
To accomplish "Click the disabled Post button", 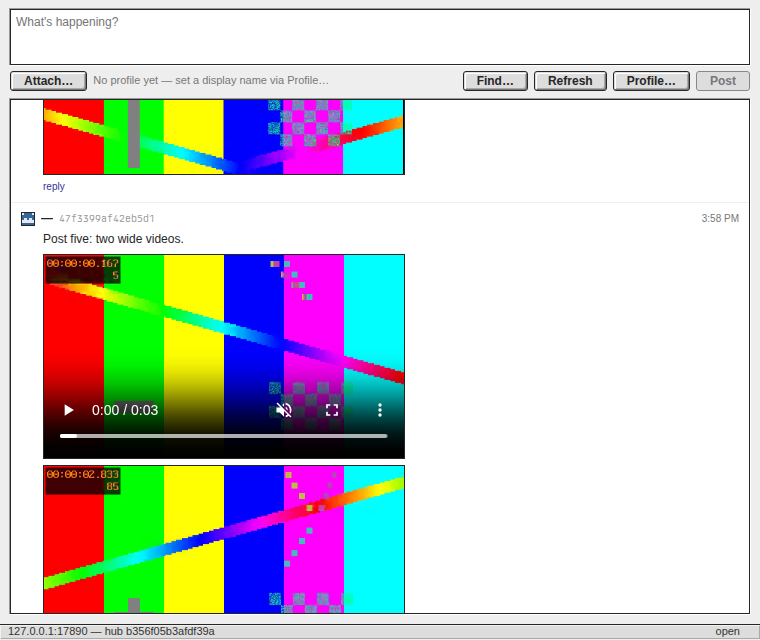I will [x=723, y=80].
